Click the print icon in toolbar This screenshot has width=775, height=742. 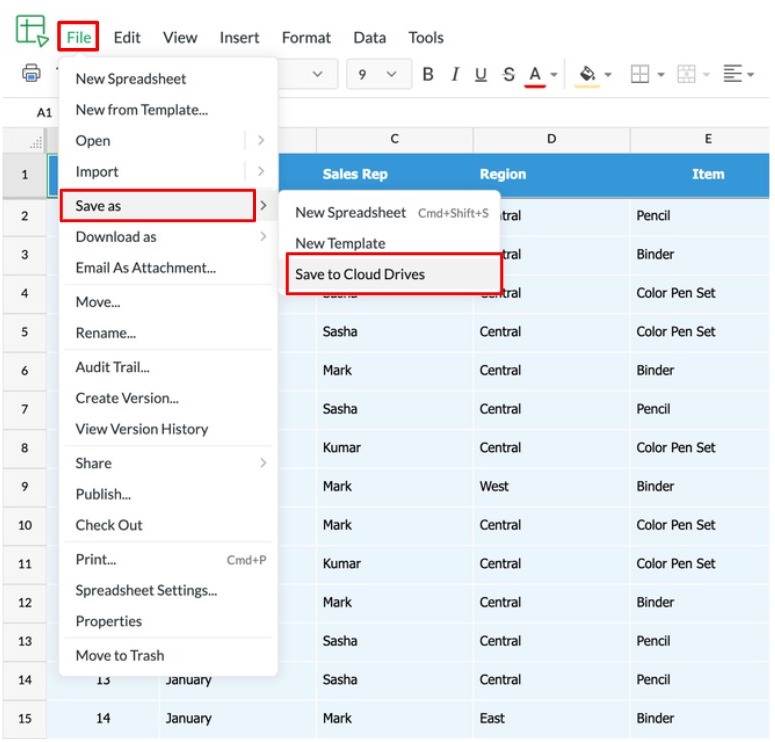(x=31, y=74)
